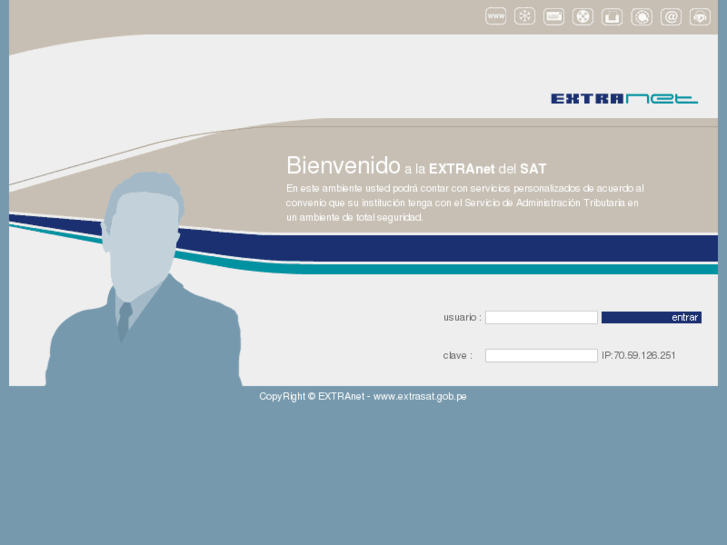This screenshot has height=545, width=727.
Task: Click the "En este ambiente usted podrá" paragraph
Action: point(465,203)
